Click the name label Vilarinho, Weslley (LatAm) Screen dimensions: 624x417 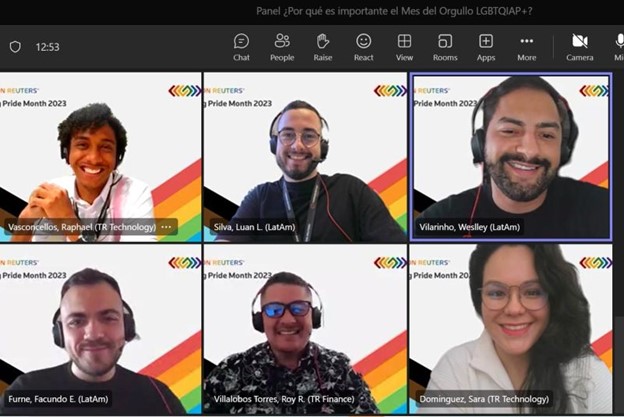coord(470,227)
